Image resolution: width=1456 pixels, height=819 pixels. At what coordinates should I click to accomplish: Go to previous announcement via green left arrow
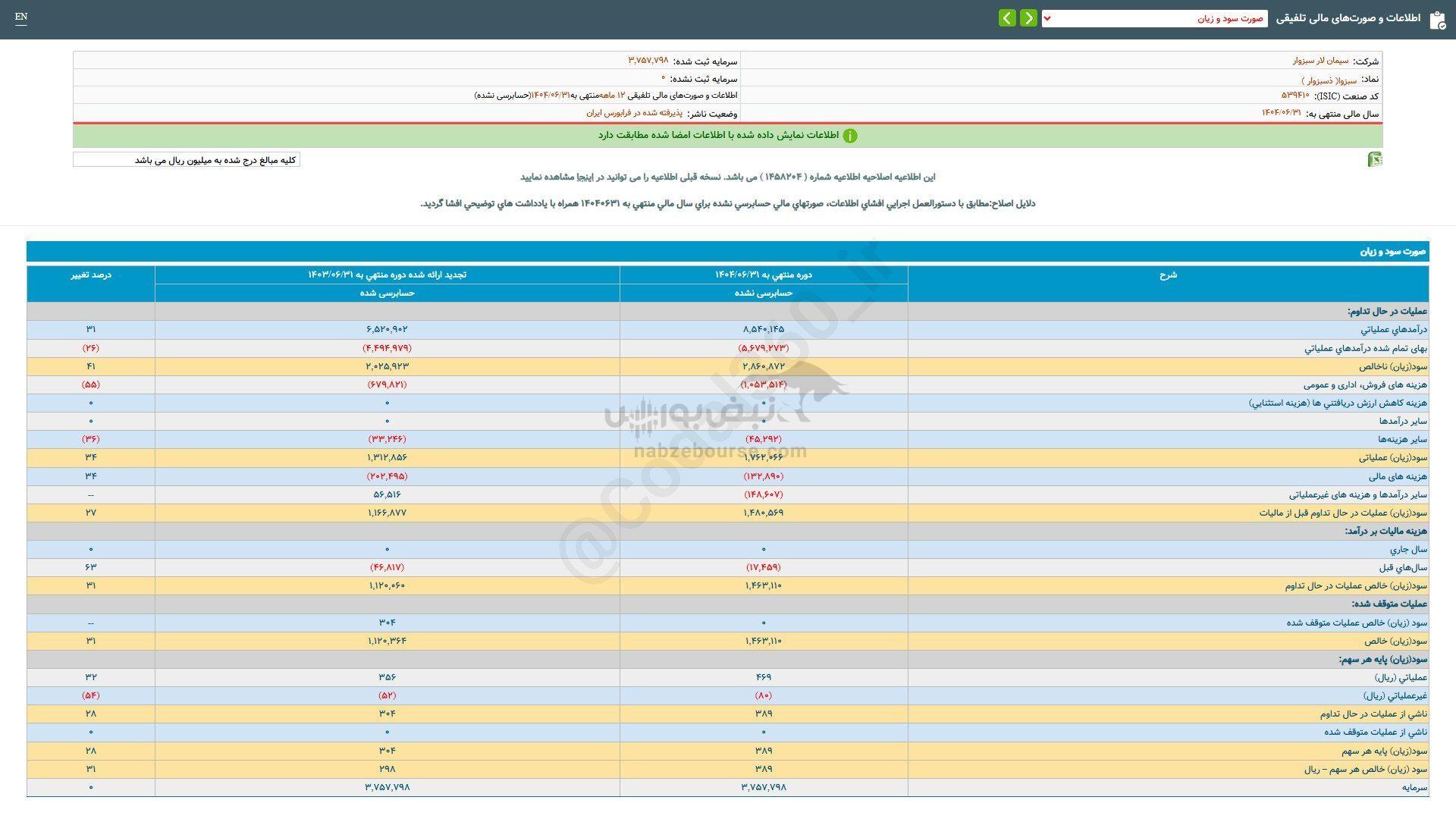pyautogui.click(x=1006, y=17)
